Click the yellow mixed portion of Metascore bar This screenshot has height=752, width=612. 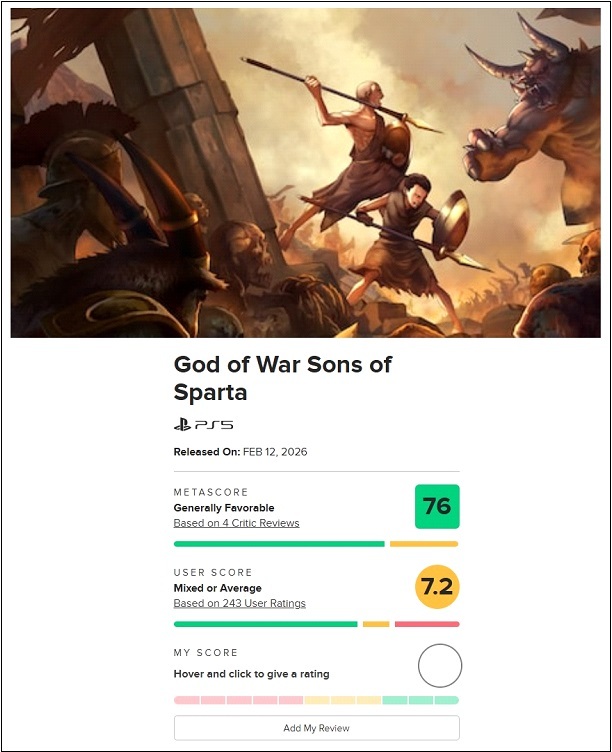423,544
